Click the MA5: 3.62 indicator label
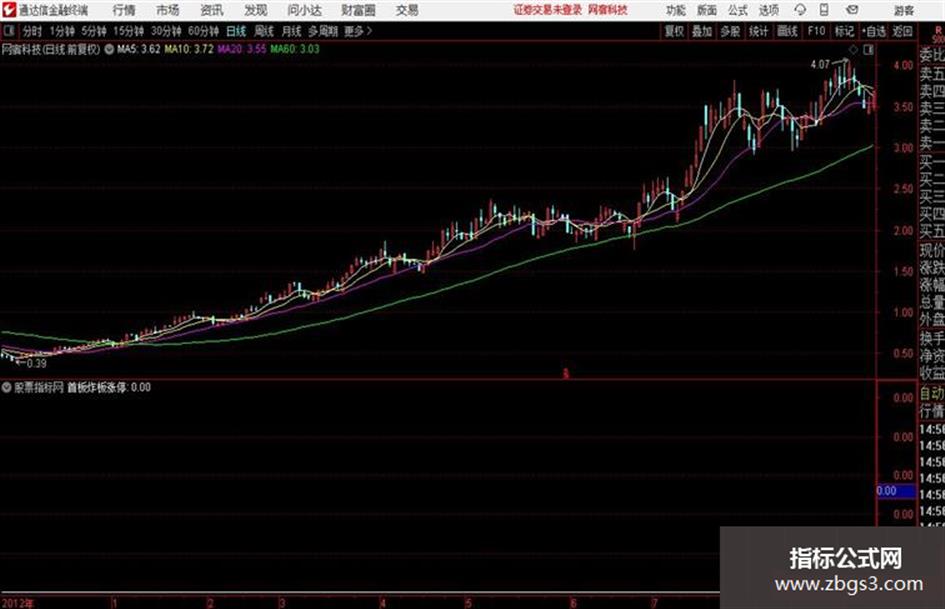Screen dimensions: 945x609 tap(139, 49)
